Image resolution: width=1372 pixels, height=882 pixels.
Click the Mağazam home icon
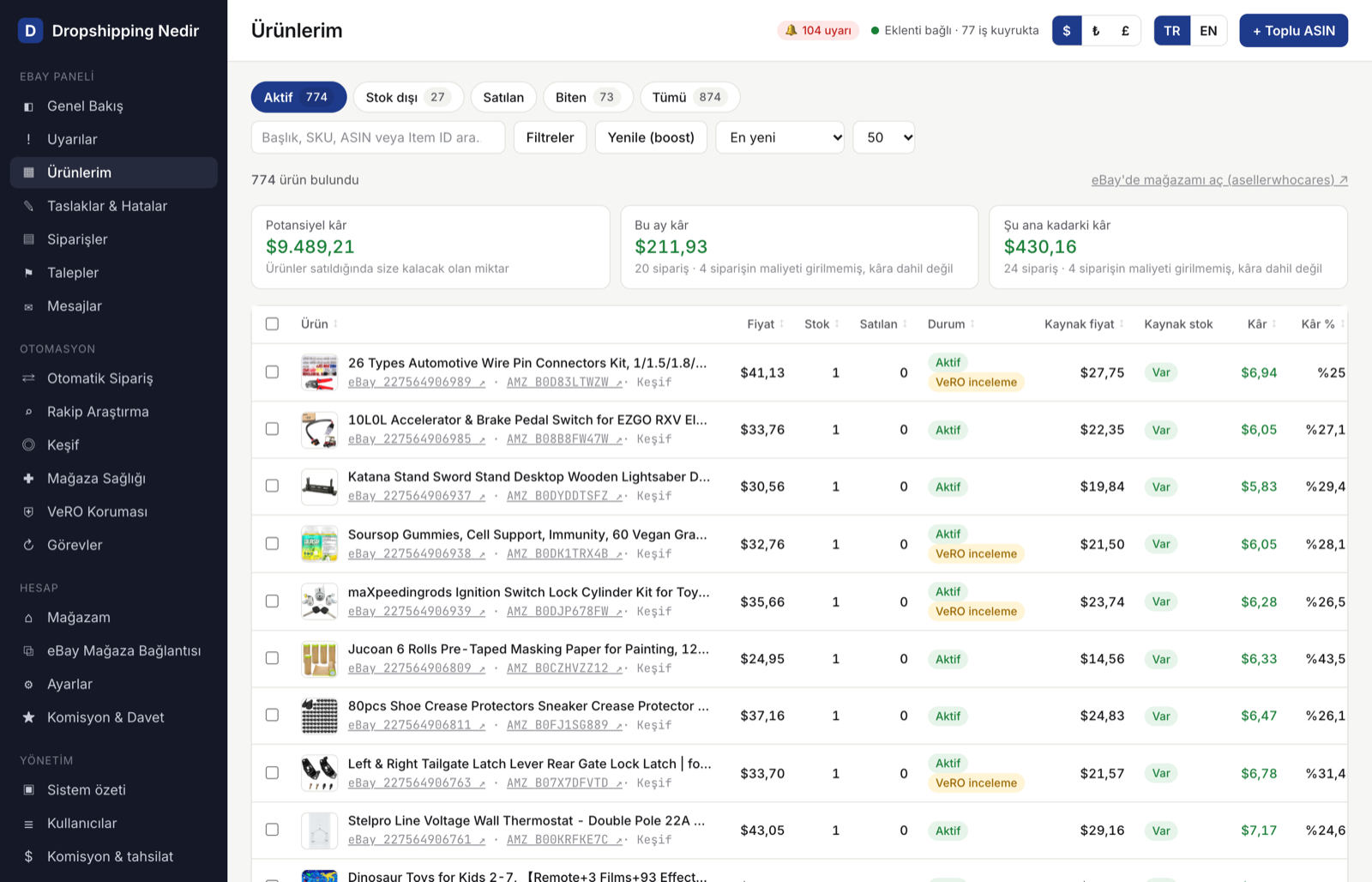click(x=28, y=618)
